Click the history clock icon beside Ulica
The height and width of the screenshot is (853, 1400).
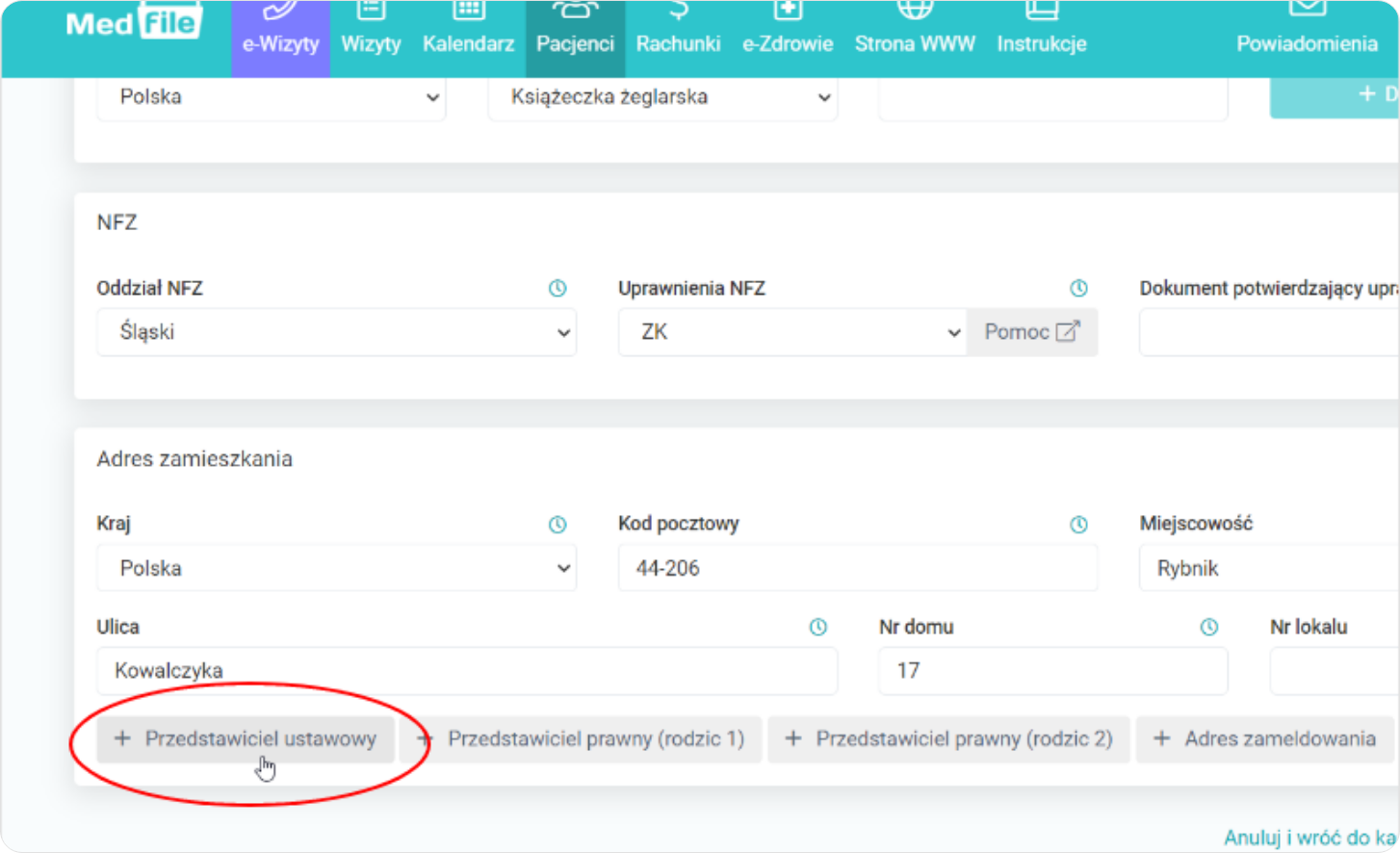click(818, 627)
